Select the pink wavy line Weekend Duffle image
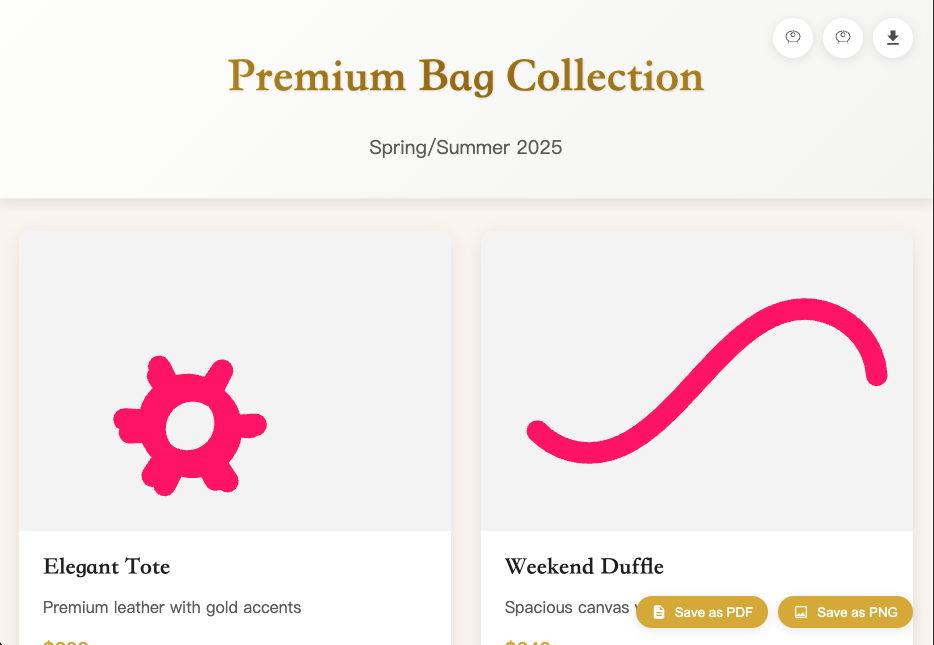This screenshot has width=934, height=645. click(x=707, y=381)
